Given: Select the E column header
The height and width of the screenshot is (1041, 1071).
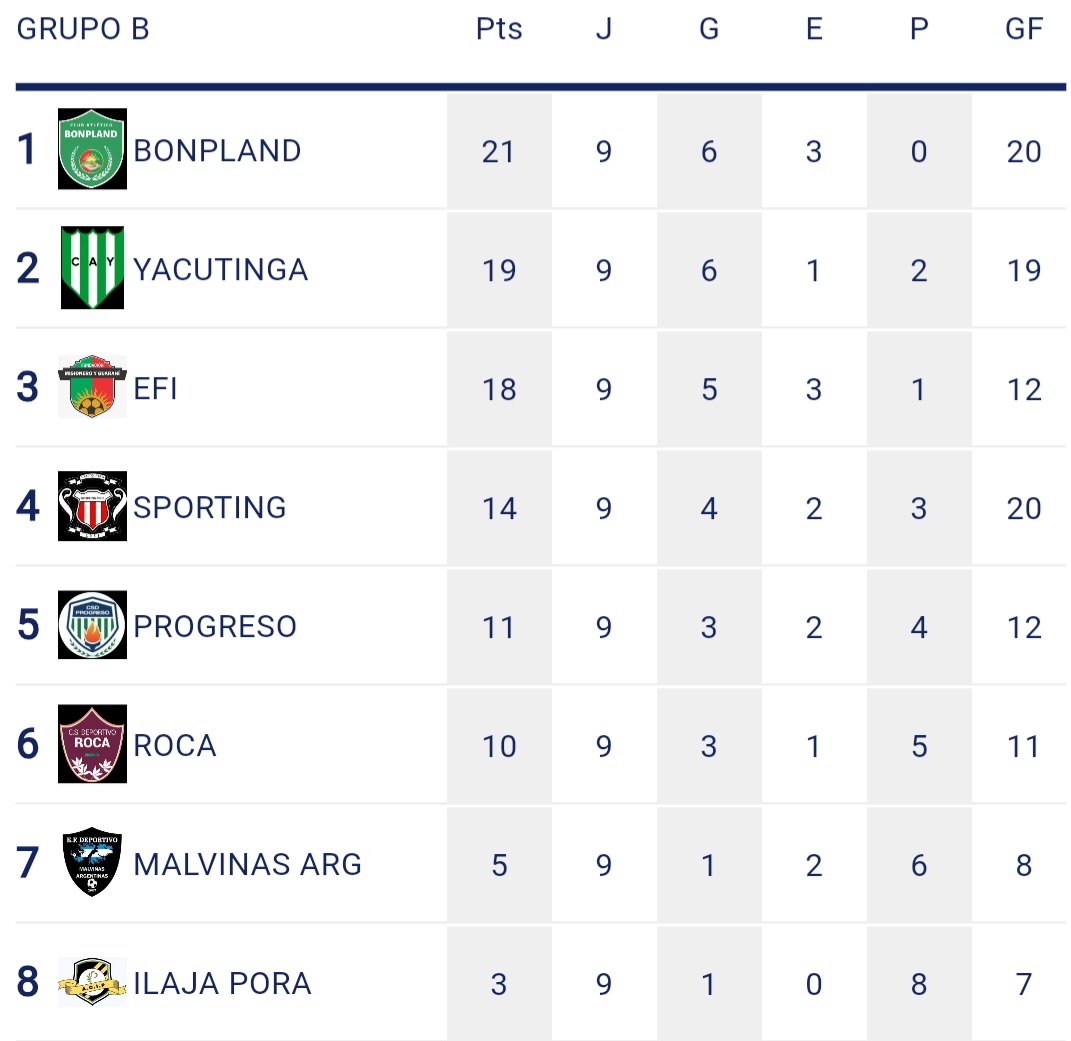Looking at the screenshot, I should click(814, 29).
